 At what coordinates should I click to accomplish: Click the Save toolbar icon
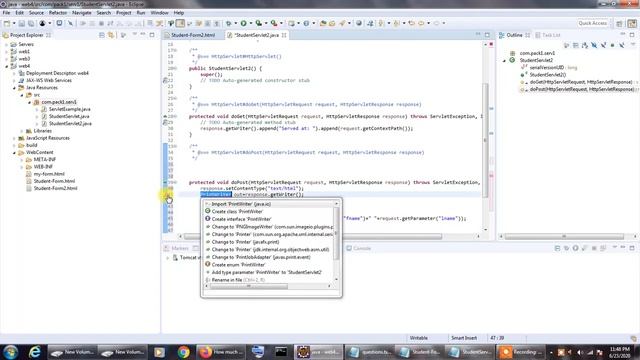tap(22, 24)
